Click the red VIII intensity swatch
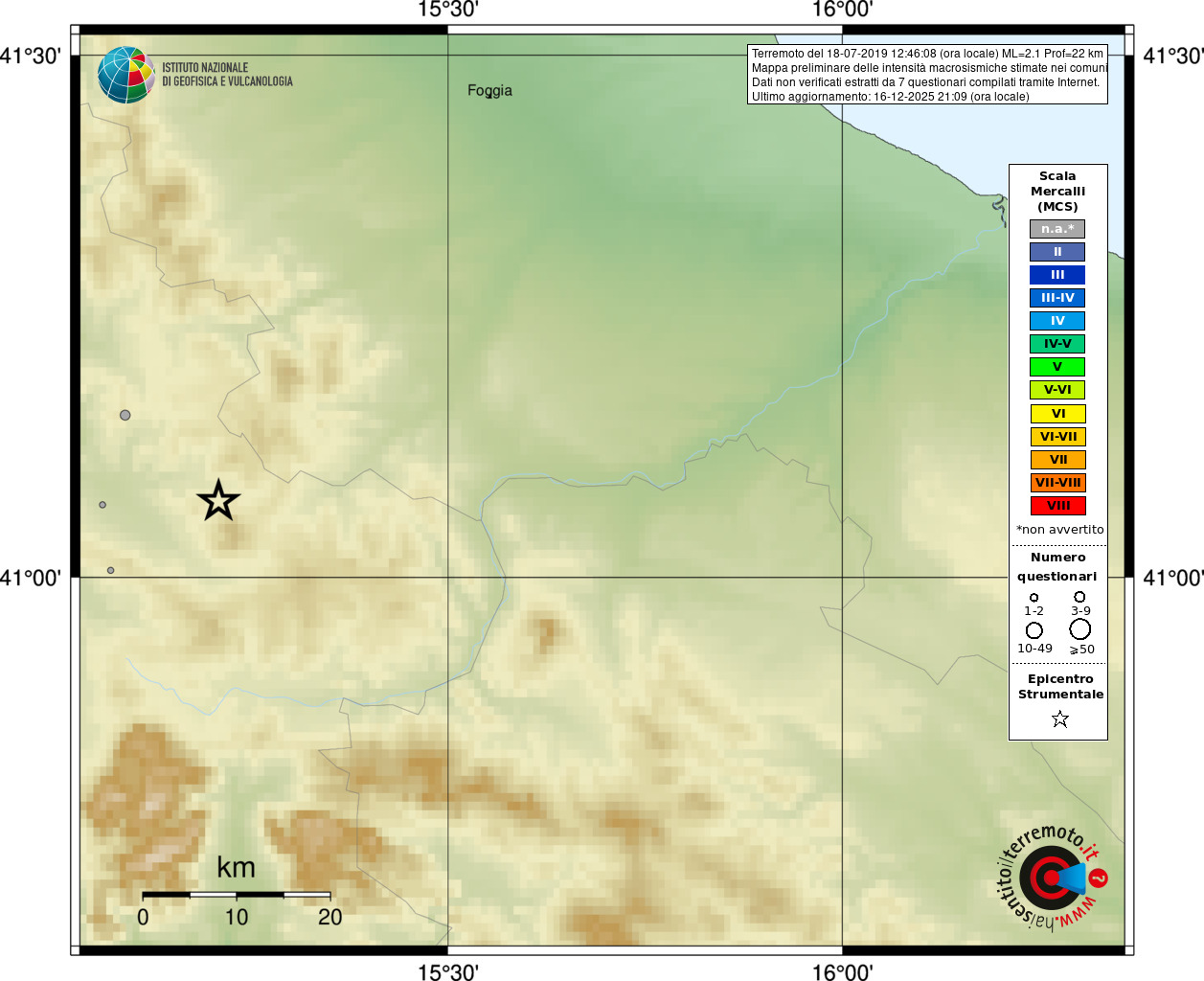This screenshot has width=1204, height=981. (x=1058, y=506)
